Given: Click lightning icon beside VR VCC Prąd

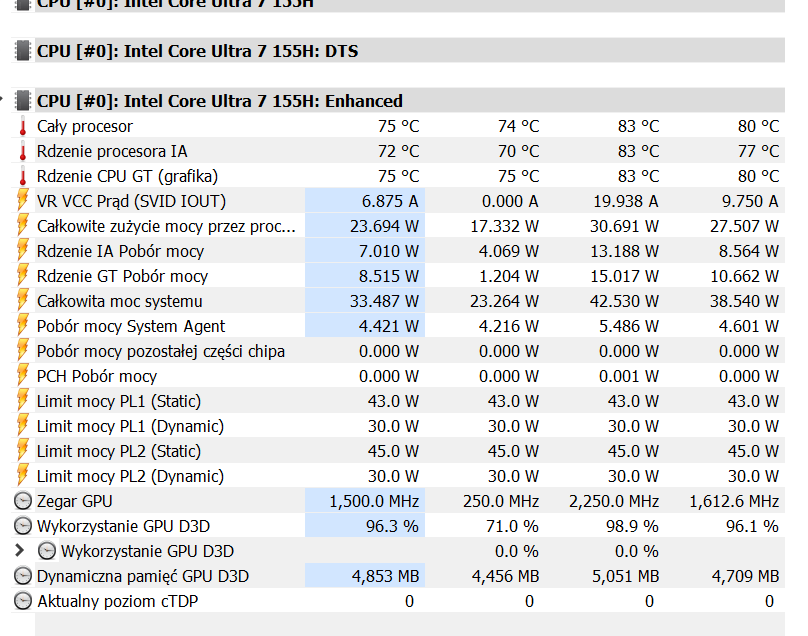Looking at the screenshot, I should point(22,201).
